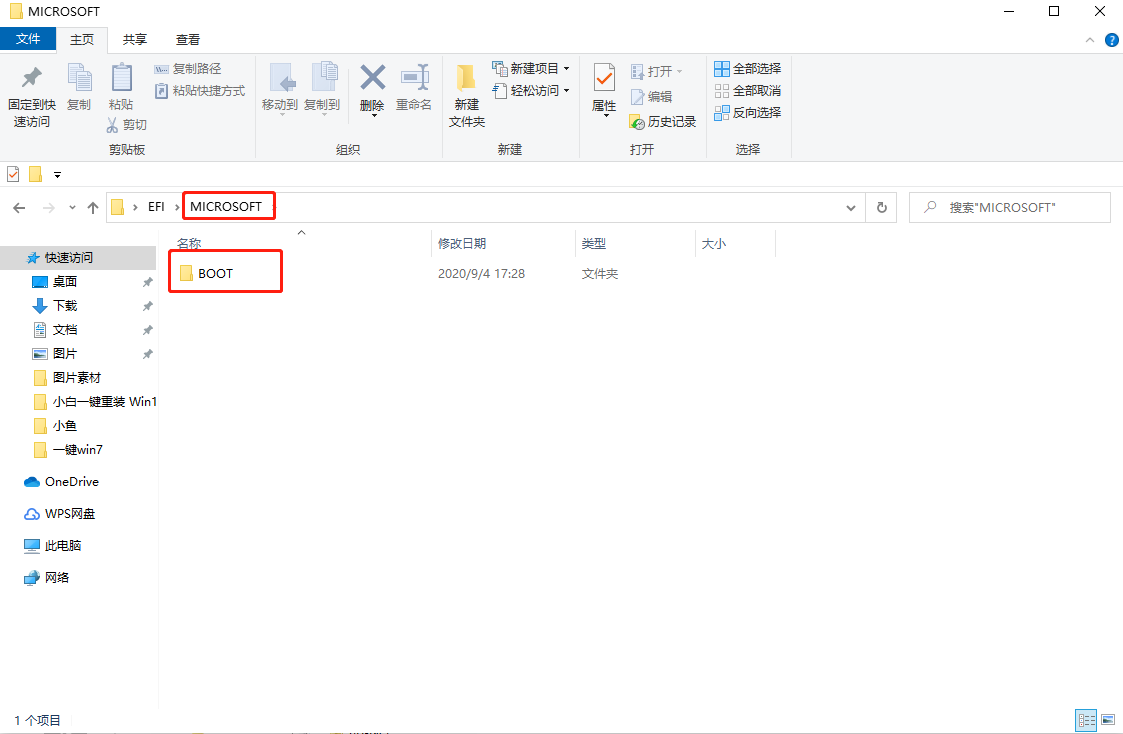Switch to the 共享 (Share) tab
The height and width of the screenshot is (734, 1123).
[135, 40]
